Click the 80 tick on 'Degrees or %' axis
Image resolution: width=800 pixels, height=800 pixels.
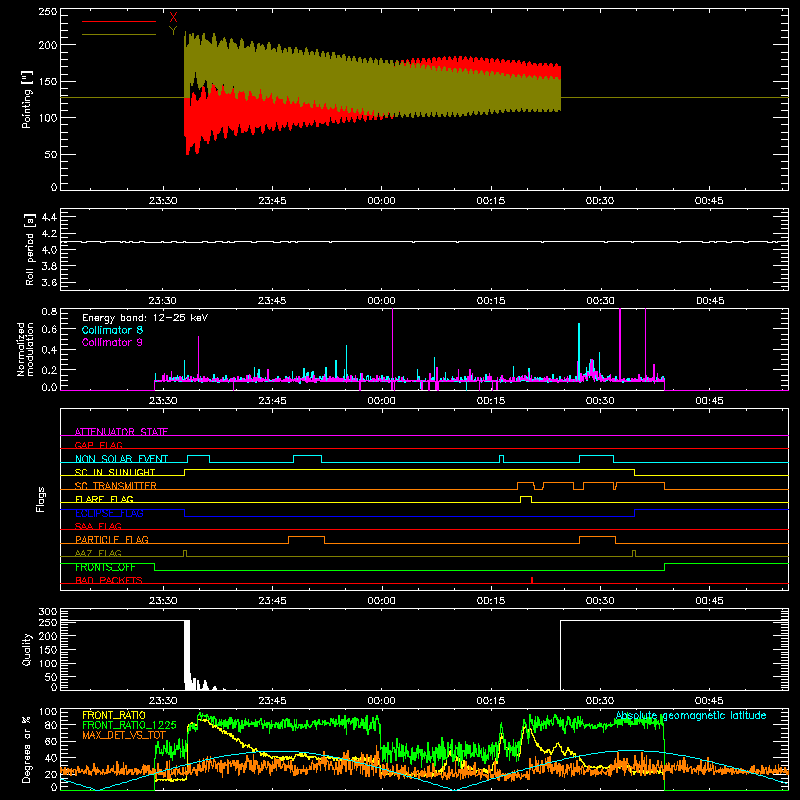coord(51,725)
